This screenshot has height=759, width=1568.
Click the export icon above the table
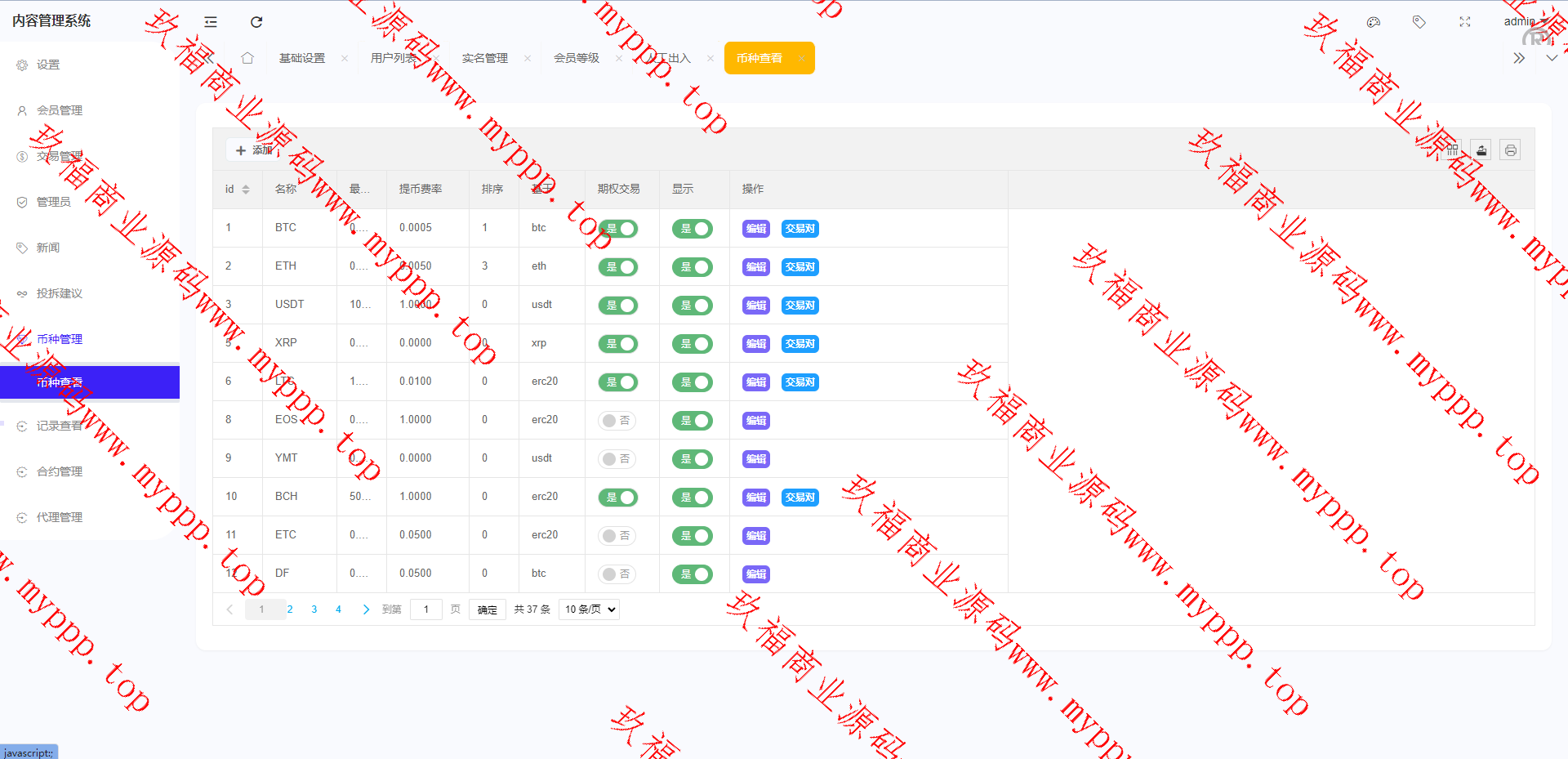coord(1481,150)
